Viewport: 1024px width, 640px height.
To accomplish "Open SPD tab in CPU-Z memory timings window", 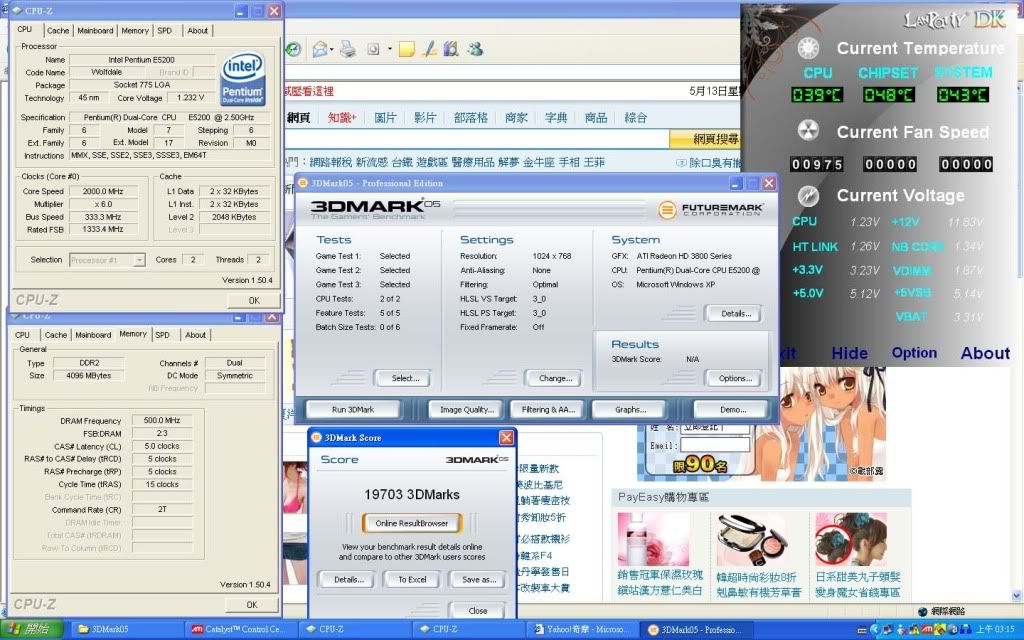I will (163, 335).
